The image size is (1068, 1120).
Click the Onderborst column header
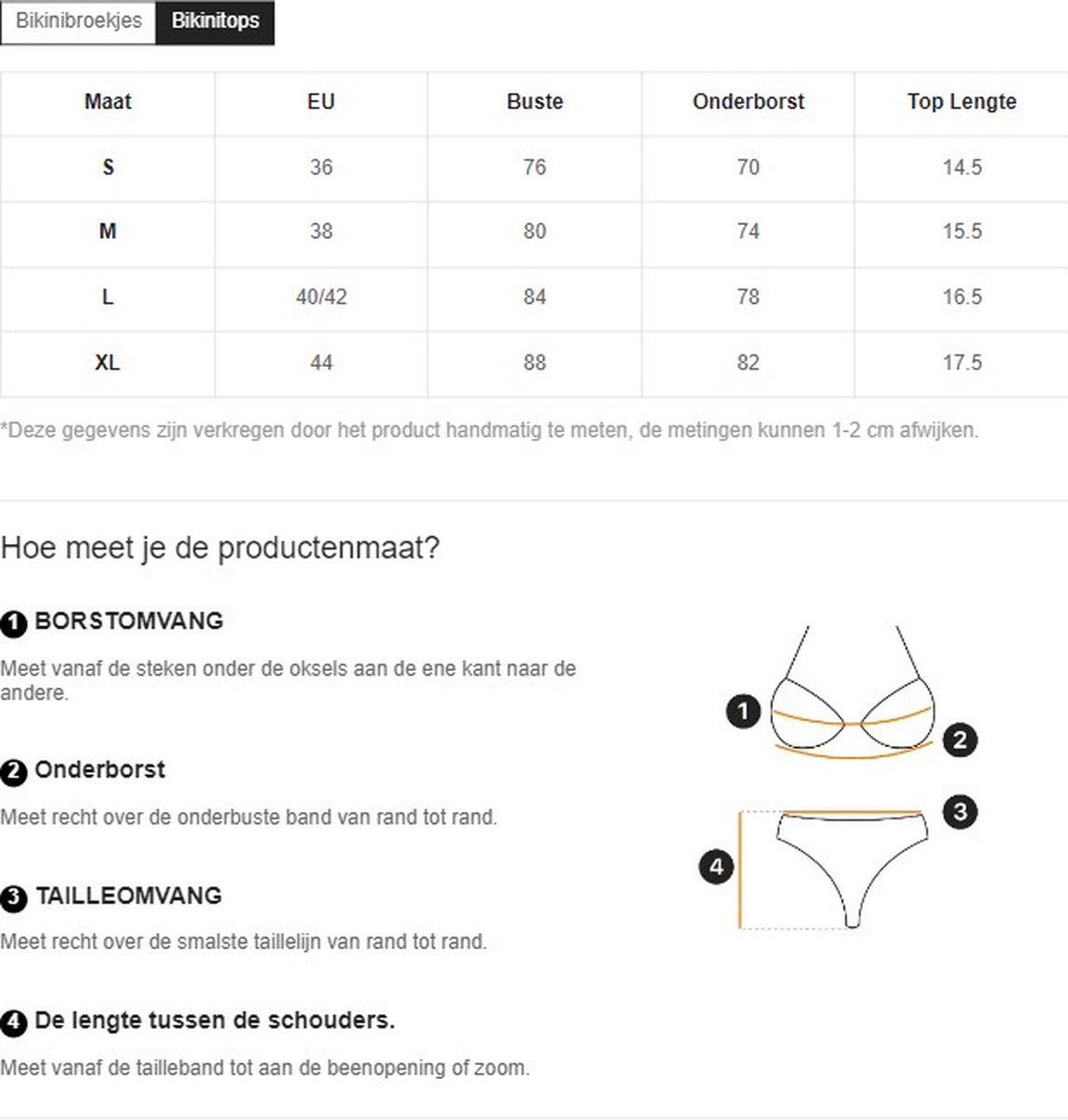point(748,103)
